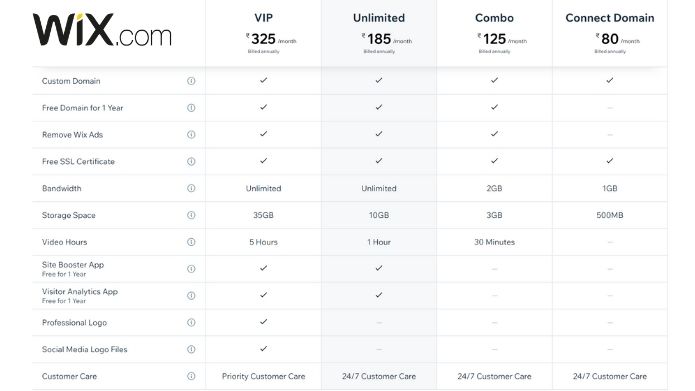This screenshot has height=391, width=695.
Task: Click VIP checkmark for Professional Logo
Action: coord(263,321)
